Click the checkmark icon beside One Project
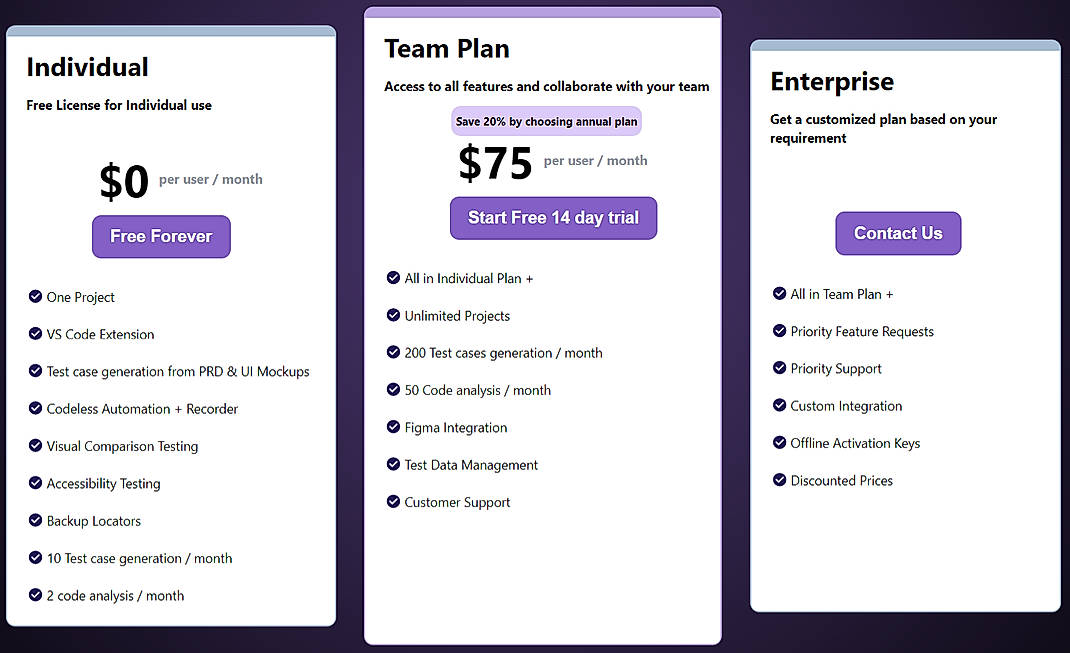The width and height of the screenshot is (1070, 653). (36, 297)
